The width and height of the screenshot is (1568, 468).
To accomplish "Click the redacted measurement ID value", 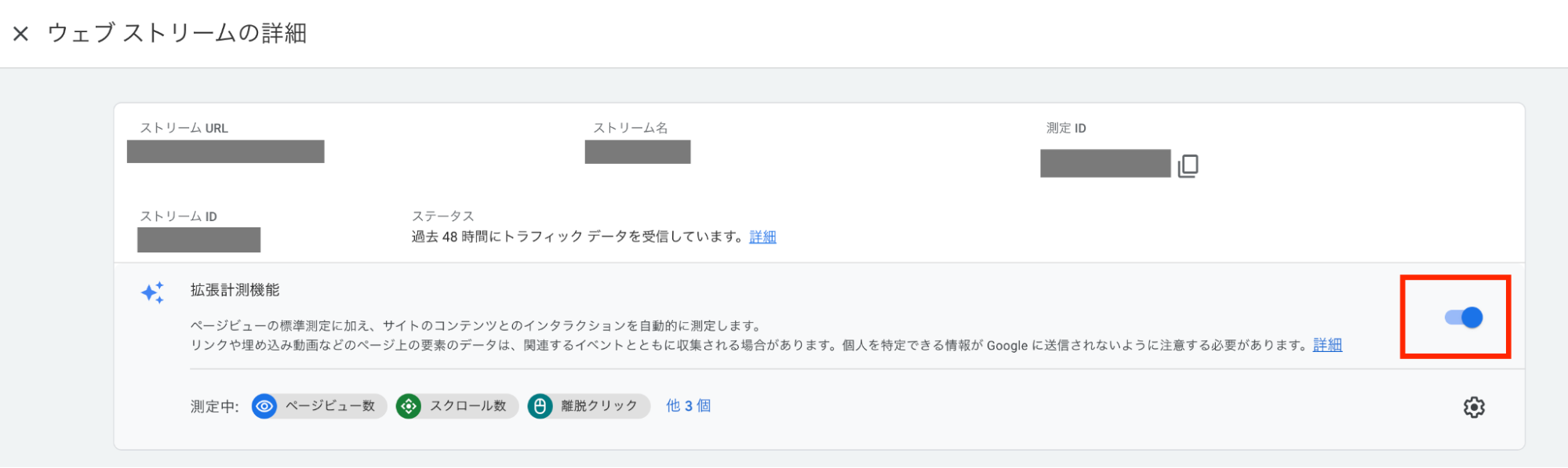I will click(1105, 163).
